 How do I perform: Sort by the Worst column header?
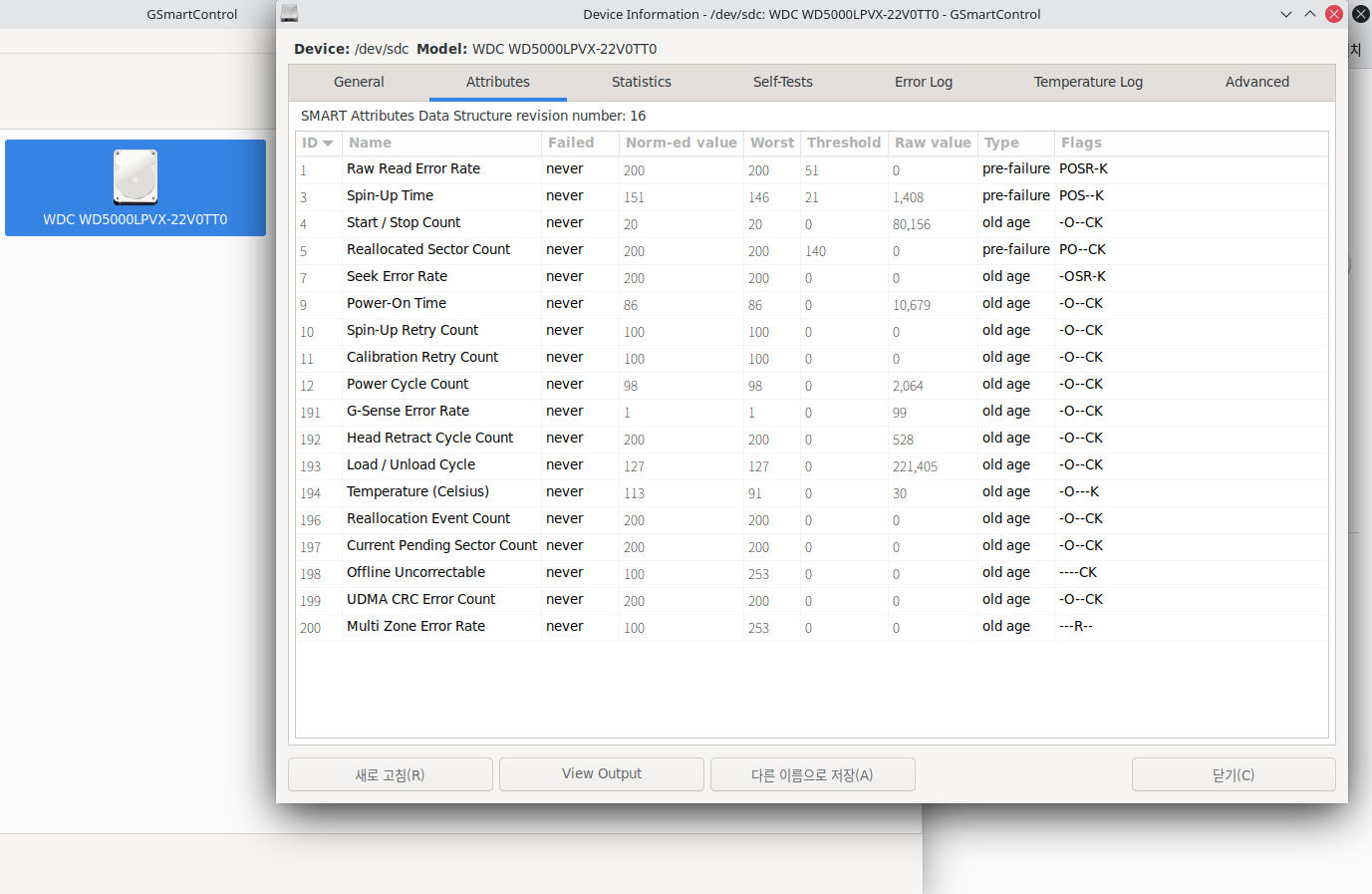[772, 143]
